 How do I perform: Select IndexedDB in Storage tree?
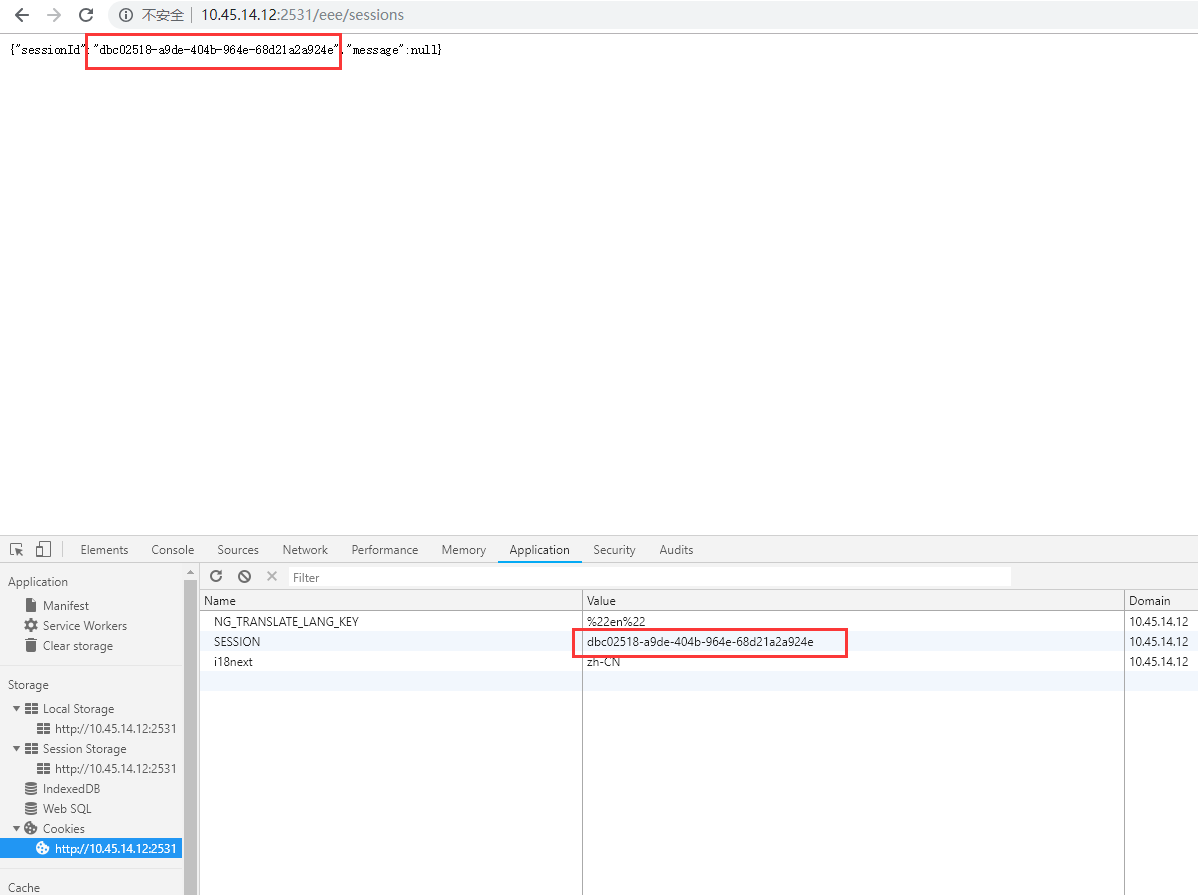pyautogui.click(x=71, y=788)
